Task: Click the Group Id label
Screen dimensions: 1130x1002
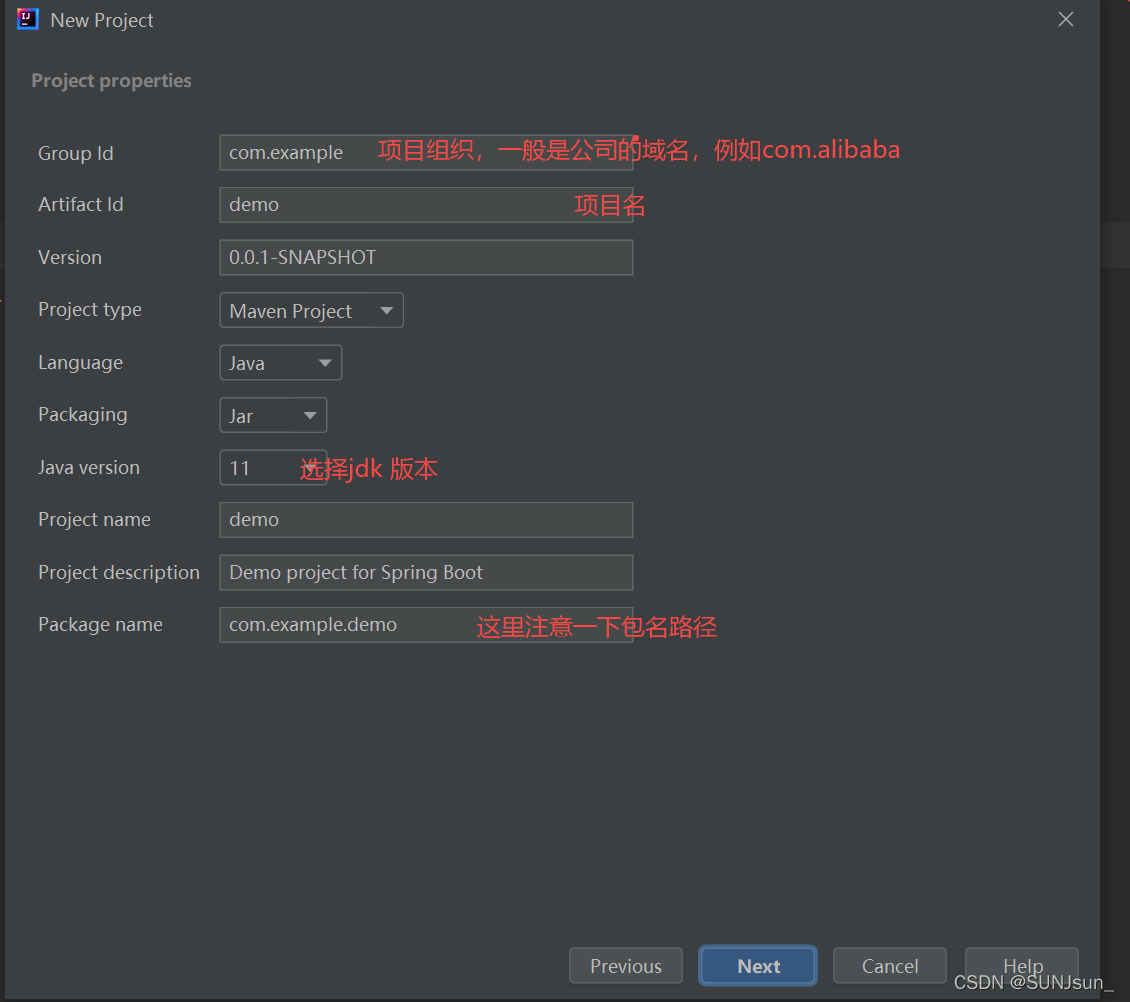Action: point(75,153)
